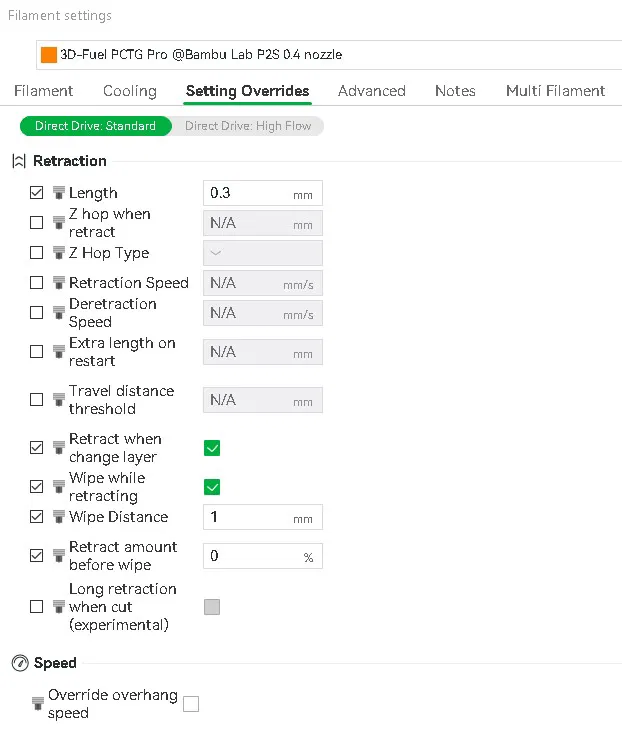Open the Multi Filament tab
The width and height of the screenshot is (622, 755).
point(555,91)
